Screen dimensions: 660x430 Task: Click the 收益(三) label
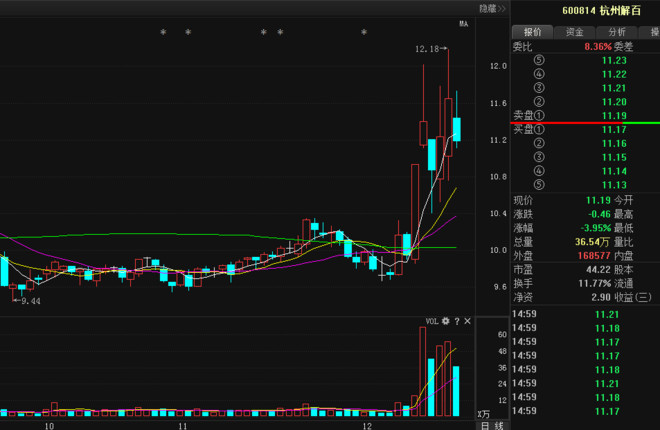(633, 297)
